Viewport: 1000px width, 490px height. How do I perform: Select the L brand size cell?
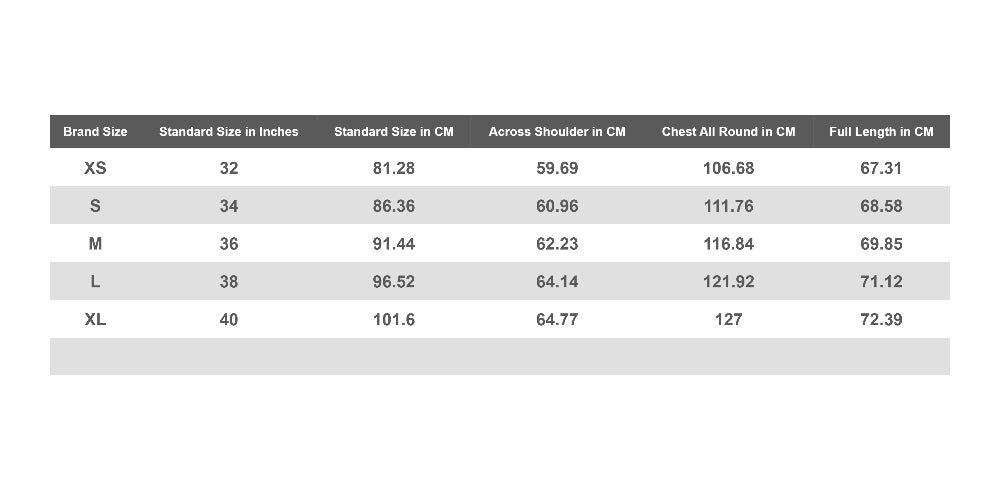tap(95, 281)
